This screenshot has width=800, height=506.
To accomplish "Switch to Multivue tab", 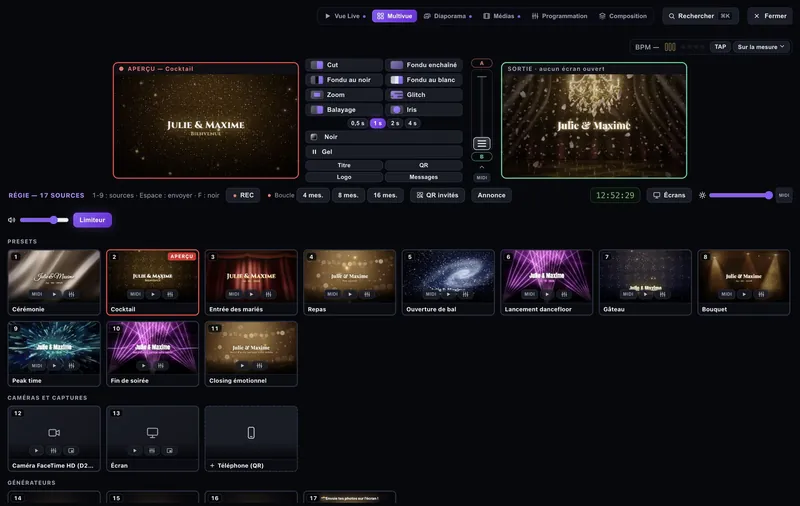I will (x=394, y=16).
